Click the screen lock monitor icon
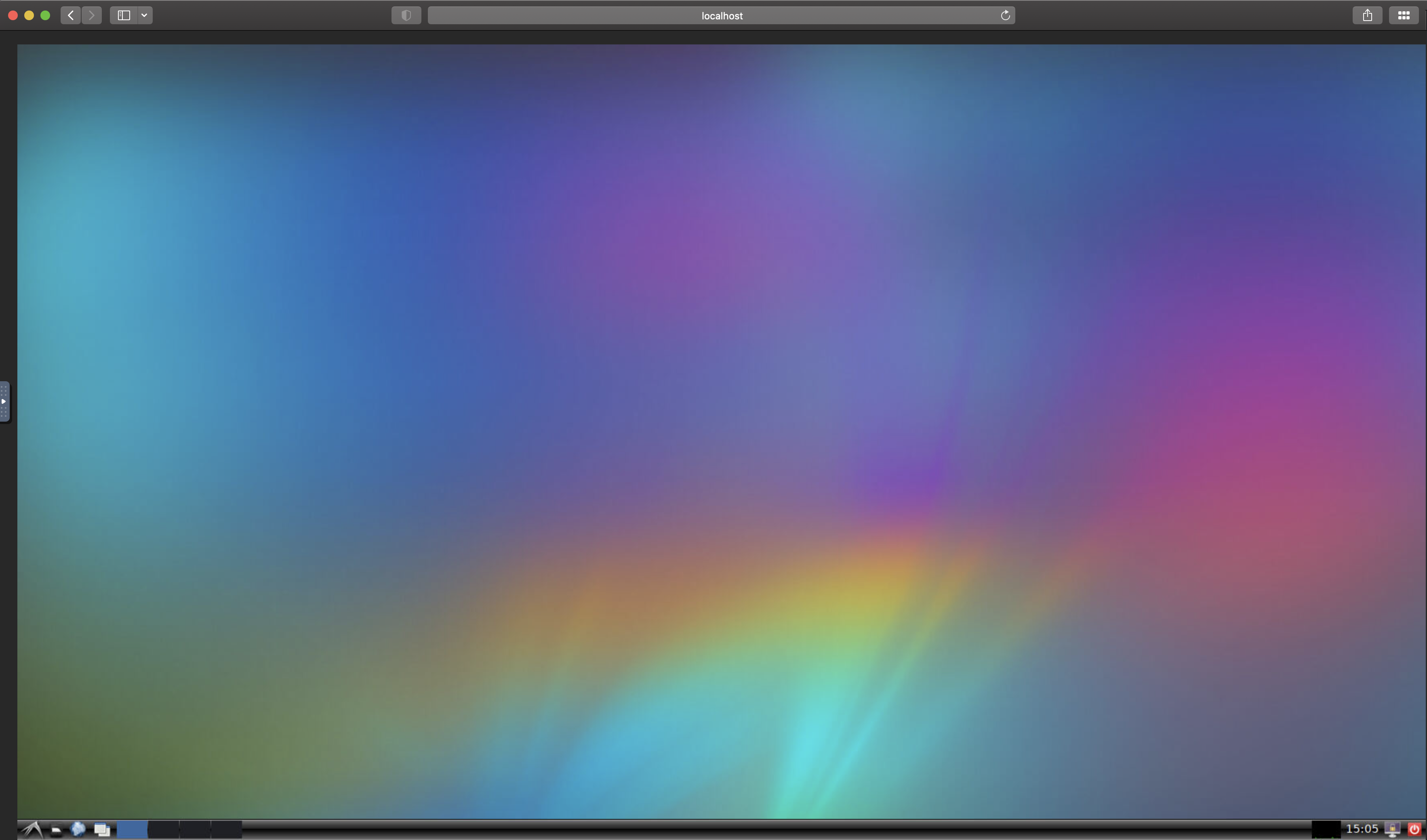The image size is (1427, 840). [x=1393, y=829]
